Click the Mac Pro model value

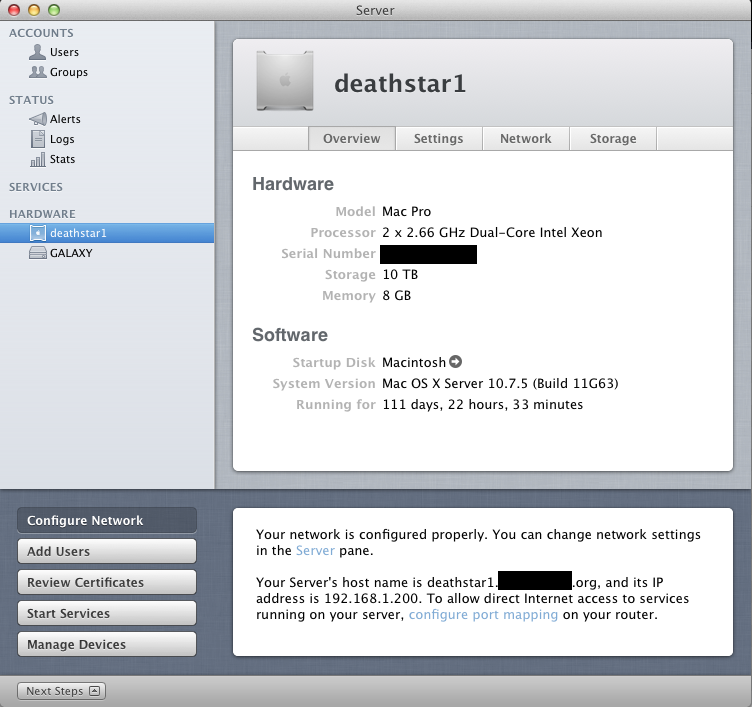(x=407, y=212)
